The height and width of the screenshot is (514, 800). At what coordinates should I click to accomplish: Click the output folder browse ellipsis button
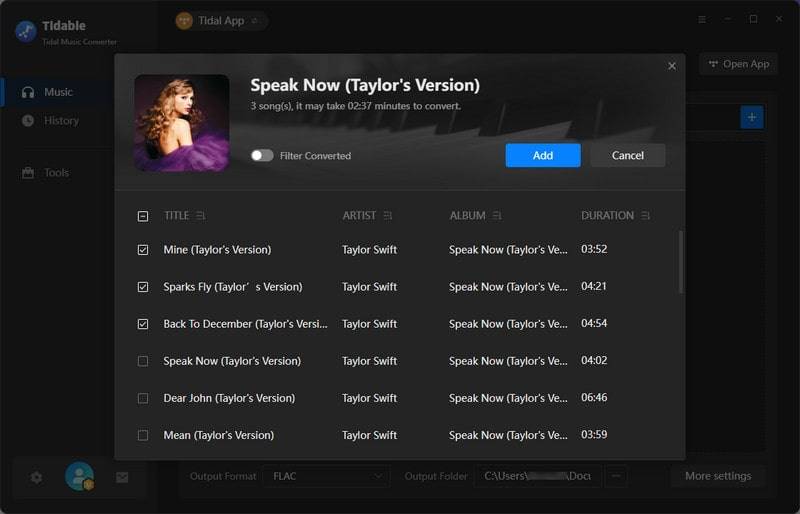[x=616, y=476]
